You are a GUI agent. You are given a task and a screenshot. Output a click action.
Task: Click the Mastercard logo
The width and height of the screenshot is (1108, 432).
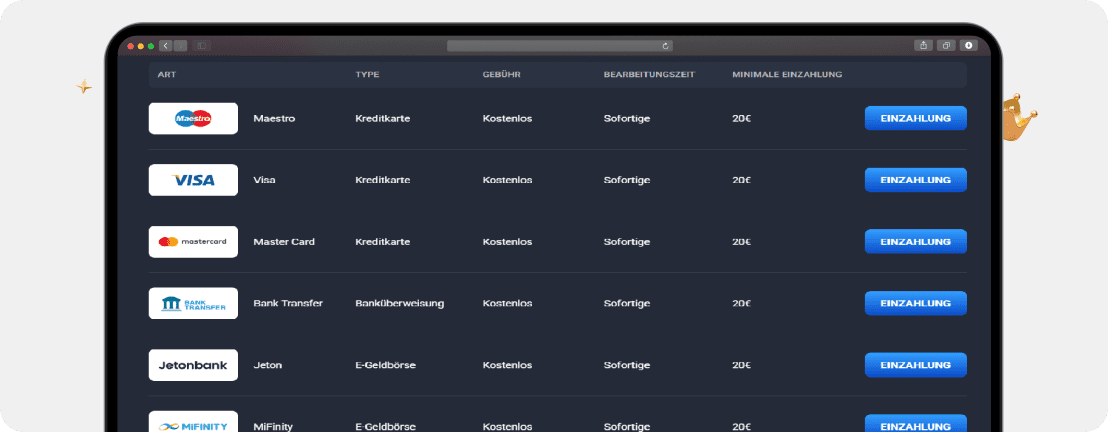pos(193,242)
